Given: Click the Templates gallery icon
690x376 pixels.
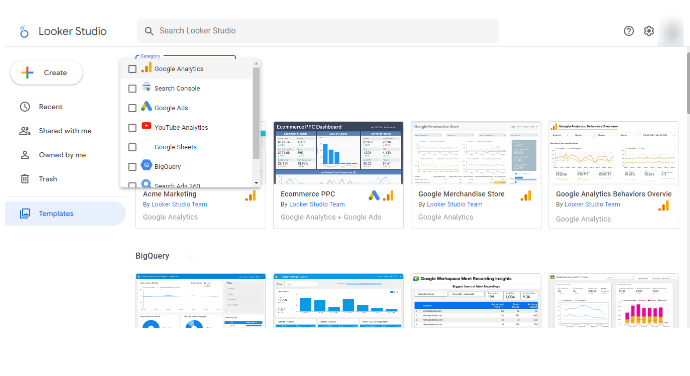Looking at the screenshot, I should coord(25,214).
